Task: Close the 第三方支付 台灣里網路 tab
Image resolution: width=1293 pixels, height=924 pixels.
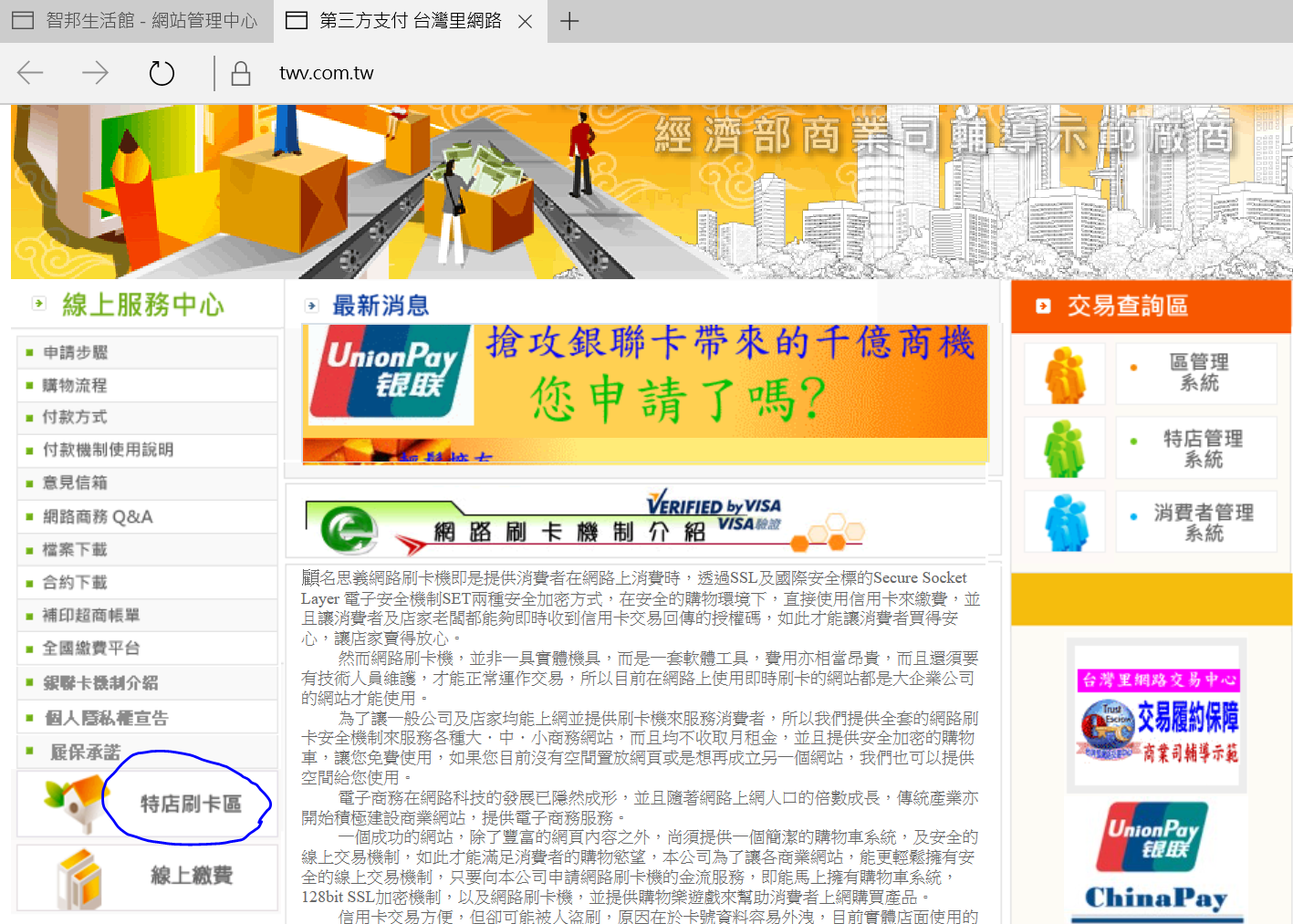Action: pos(526,22)
